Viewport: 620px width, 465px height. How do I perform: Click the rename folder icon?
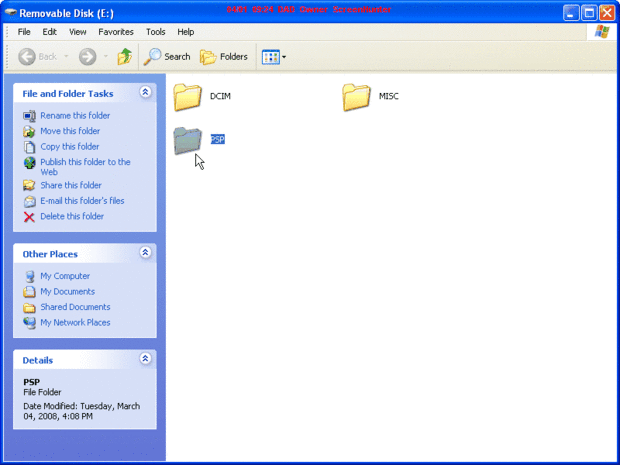point(29,116)
